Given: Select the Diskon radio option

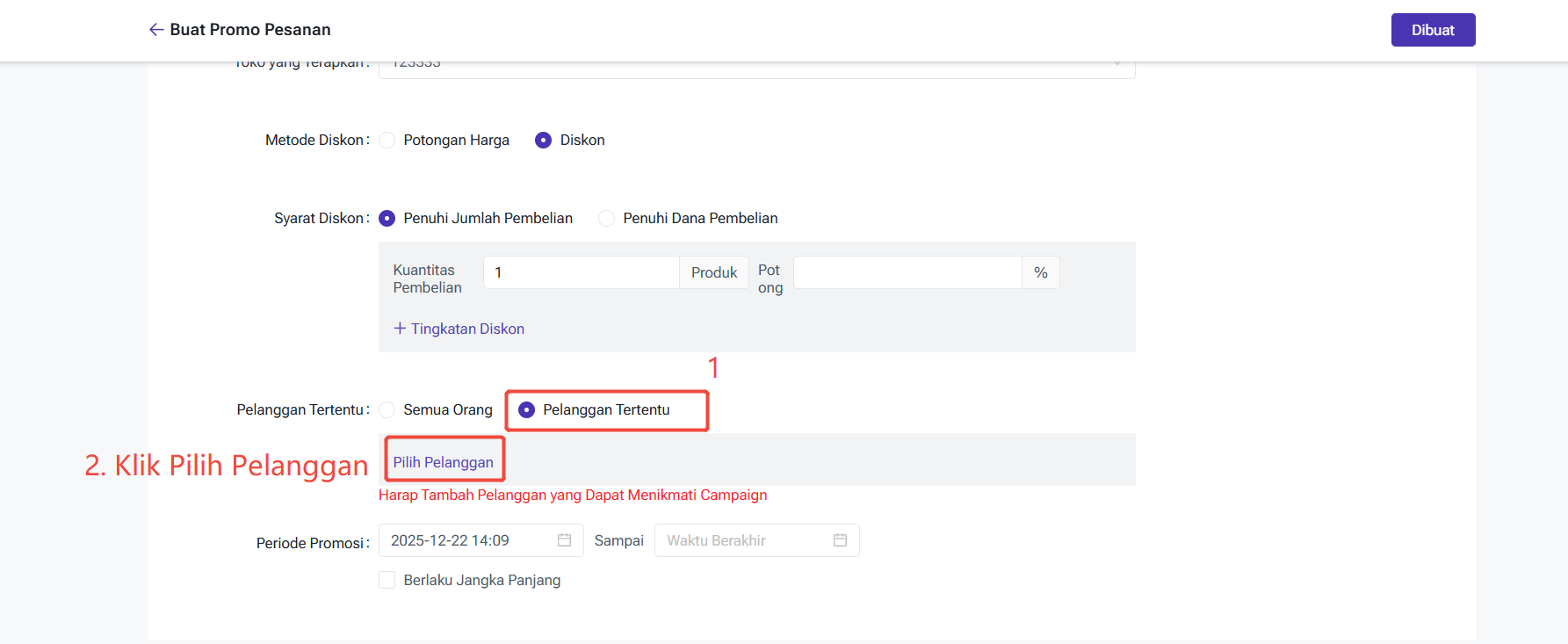Looking at the screenshot, I should [x=544, y=141].
